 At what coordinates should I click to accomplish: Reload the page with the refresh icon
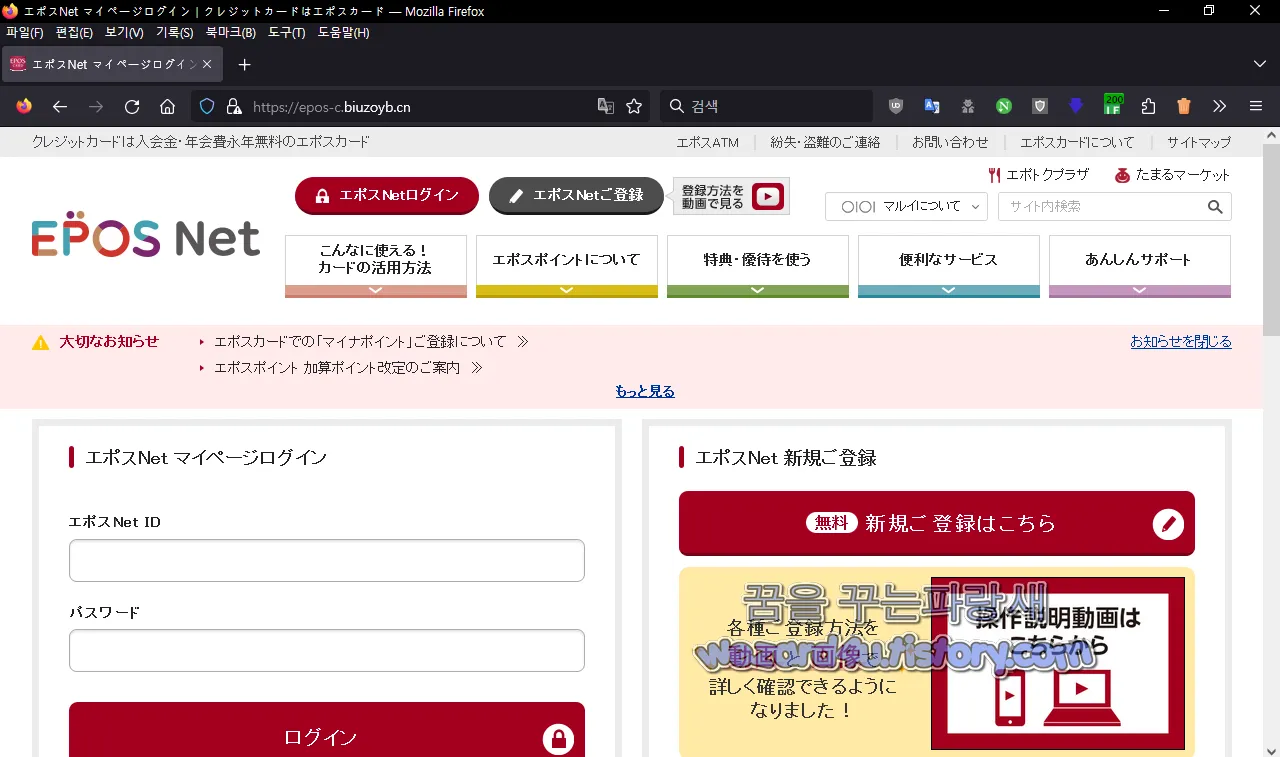click(132, 106)
